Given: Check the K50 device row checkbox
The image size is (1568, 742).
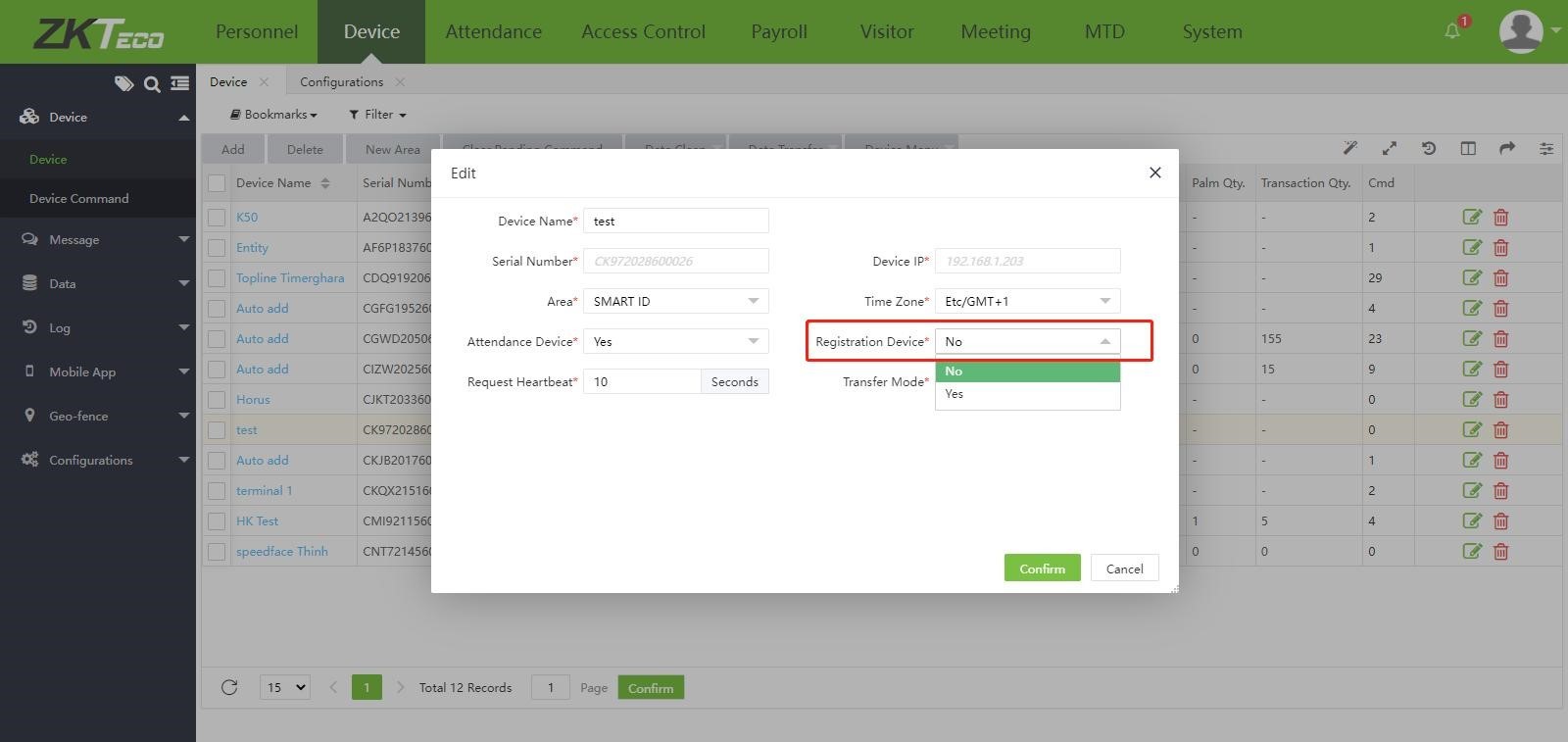Looking at the screenshot, I should point(217,218).
